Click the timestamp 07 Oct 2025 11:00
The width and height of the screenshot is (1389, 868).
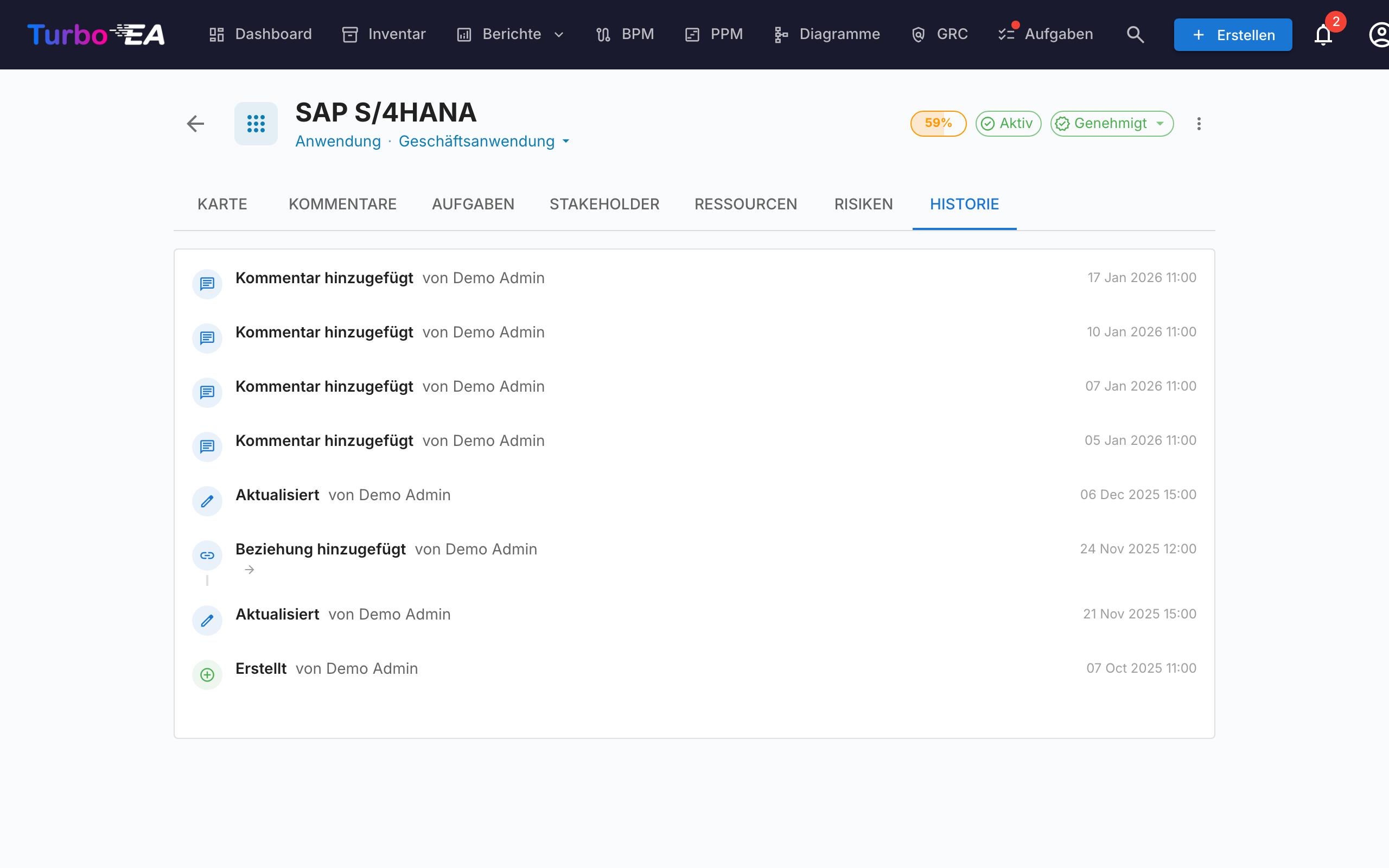(1141, 668)
